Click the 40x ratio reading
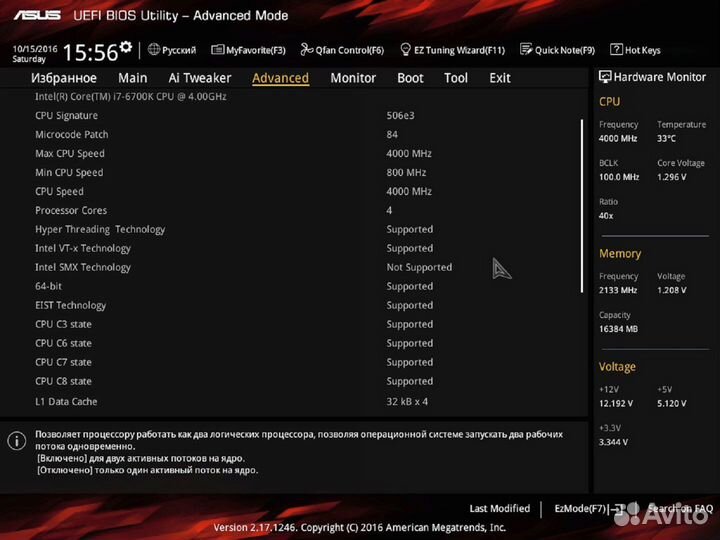The height and width of the screenshot is (540, 720). 606,215
